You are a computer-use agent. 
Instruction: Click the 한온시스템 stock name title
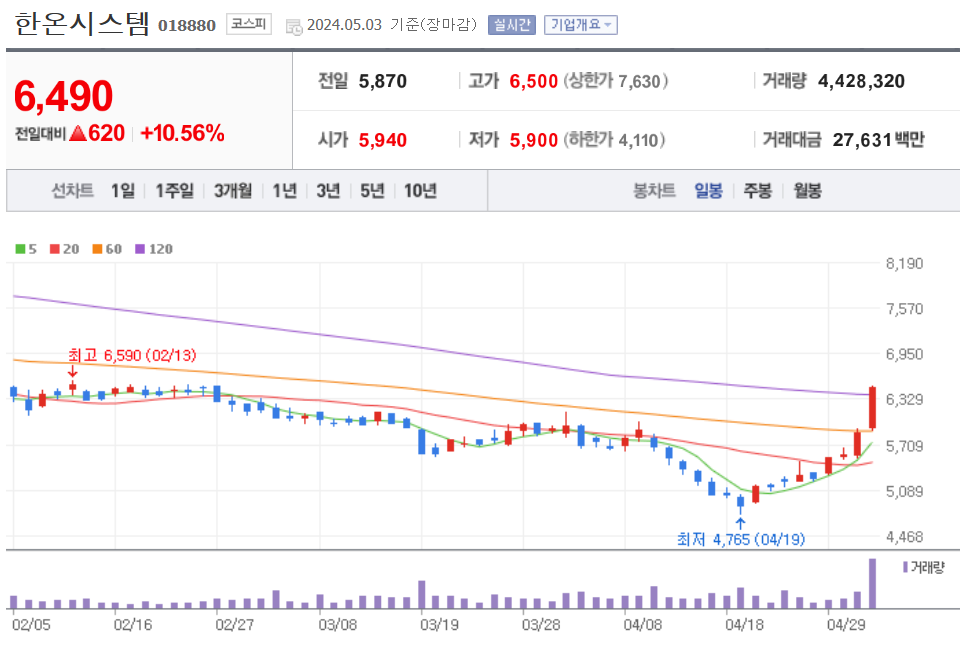point(81,24)
